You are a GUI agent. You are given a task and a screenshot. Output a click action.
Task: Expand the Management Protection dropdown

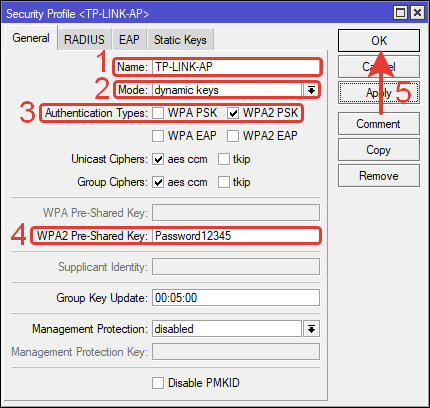[x=311, y=329]
